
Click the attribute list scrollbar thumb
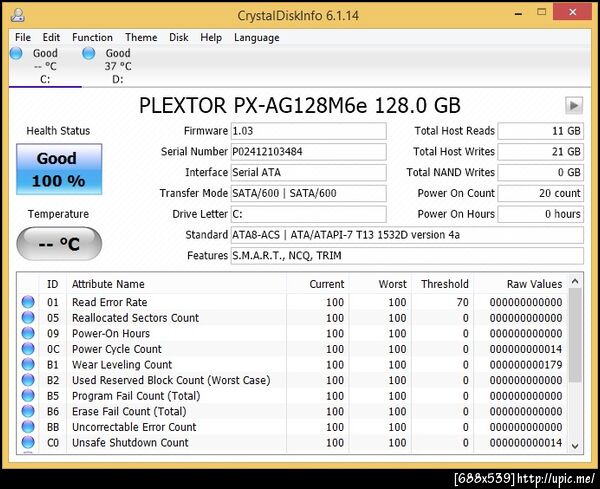tap(575, 335)
